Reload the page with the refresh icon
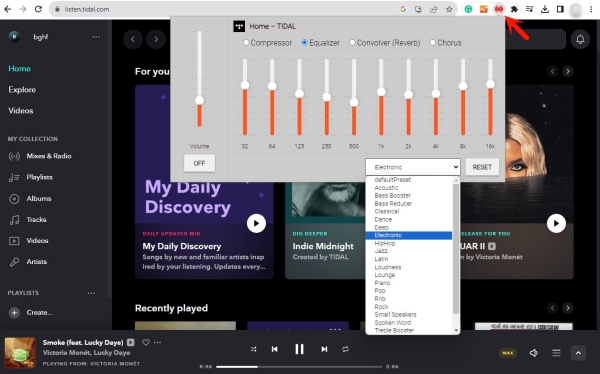600x374 pixels. (x=38, y=9)
